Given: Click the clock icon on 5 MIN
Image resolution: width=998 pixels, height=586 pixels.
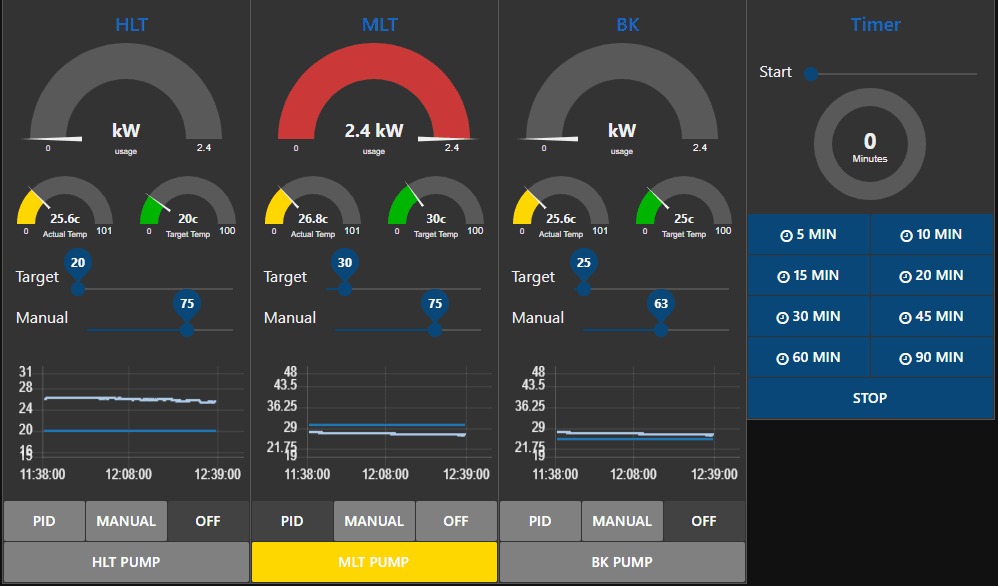Looking at the screenshot, I should pyautogui.click(x=786, y=235).
